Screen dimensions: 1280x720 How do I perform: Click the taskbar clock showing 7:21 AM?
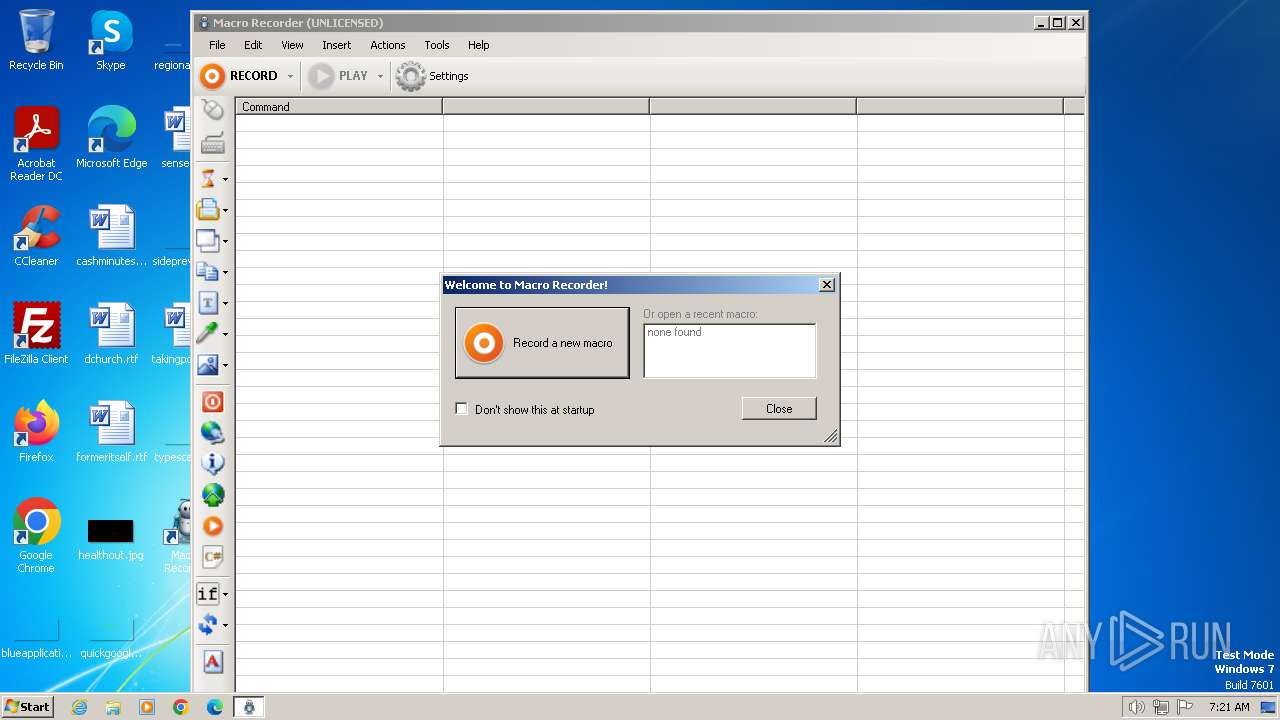click(x=1229, y=707)
